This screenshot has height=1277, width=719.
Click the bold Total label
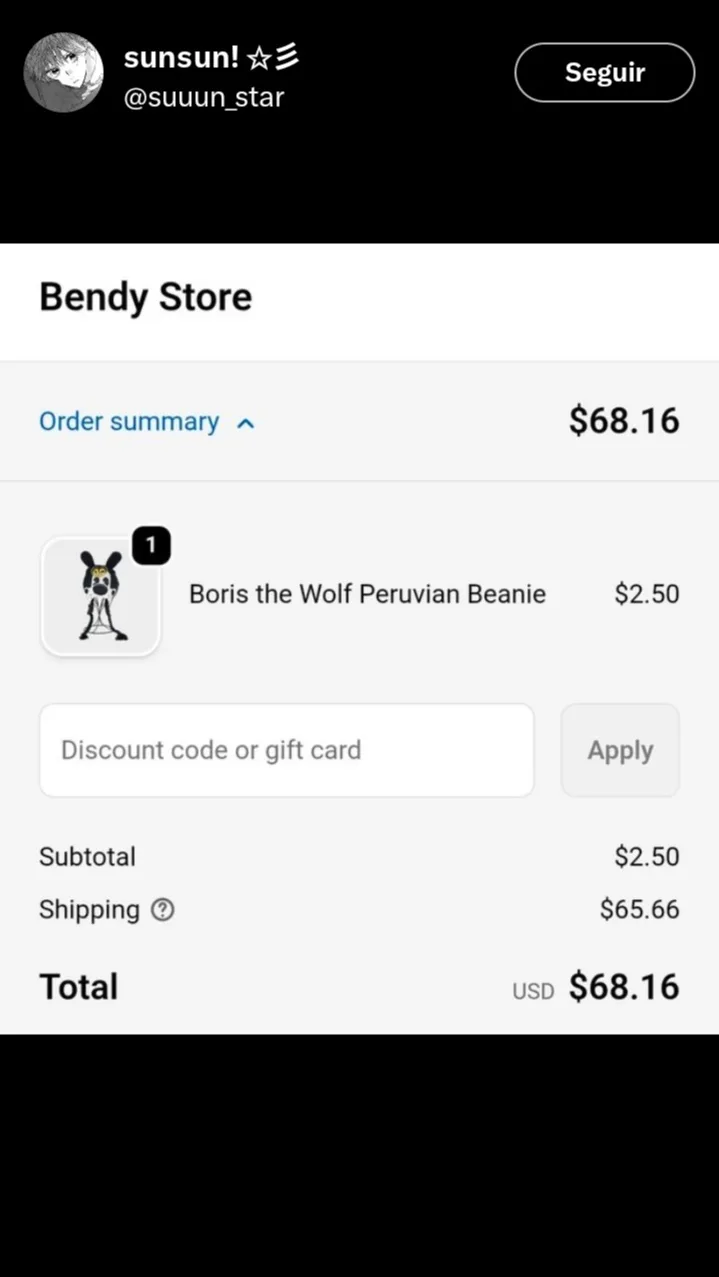[x=79, y=987]
